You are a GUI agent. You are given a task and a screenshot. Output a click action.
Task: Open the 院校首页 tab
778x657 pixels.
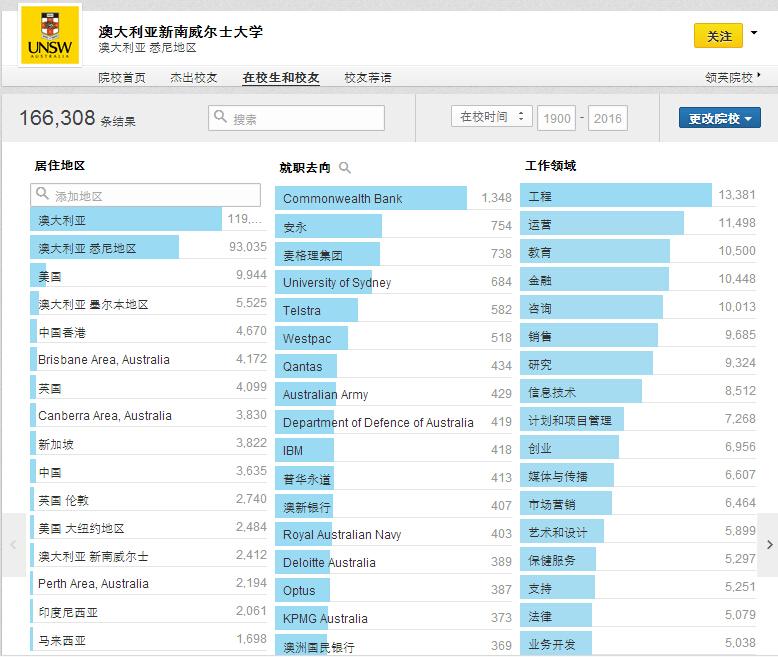(x=122, y=77)
